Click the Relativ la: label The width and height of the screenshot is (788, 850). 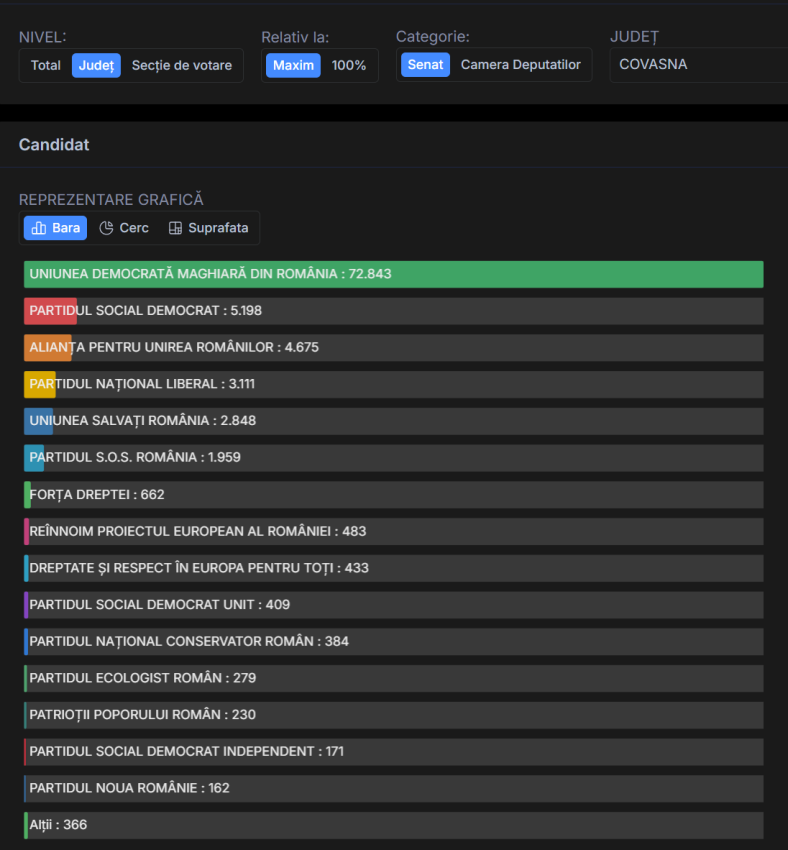[x=295, y=37]
